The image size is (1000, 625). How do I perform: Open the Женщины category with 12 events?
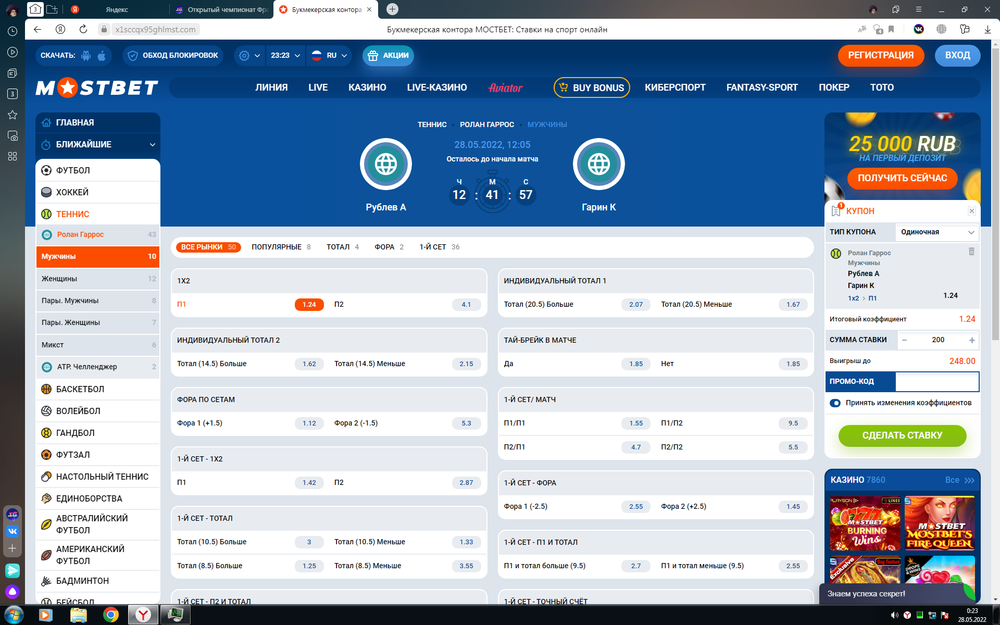pos(98,279)
